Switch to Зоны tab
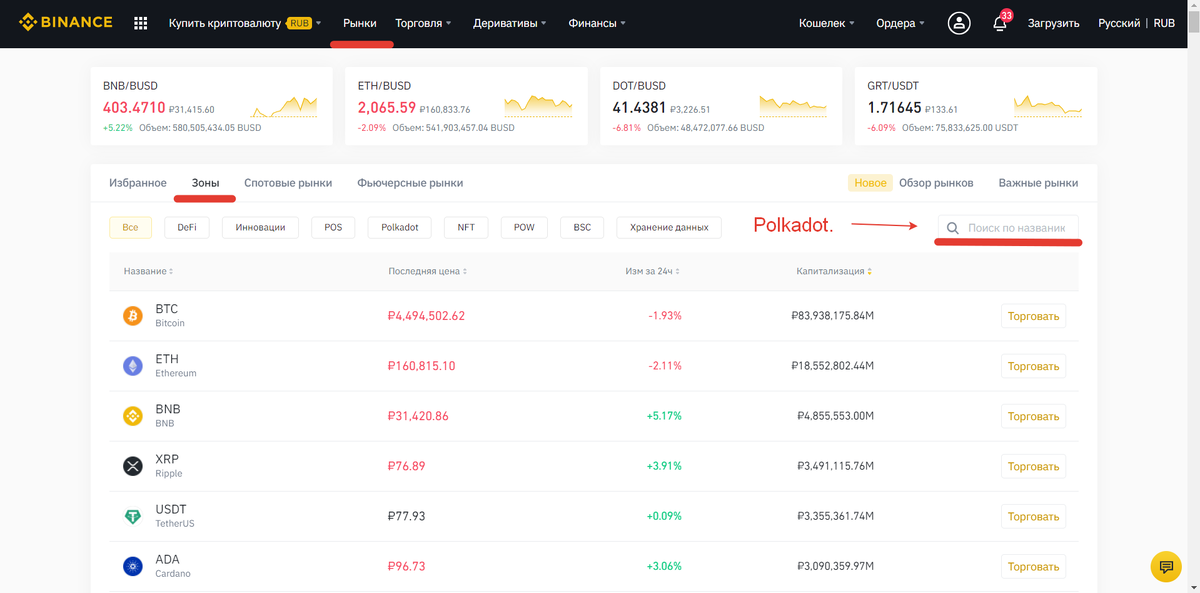 (205, 183)
